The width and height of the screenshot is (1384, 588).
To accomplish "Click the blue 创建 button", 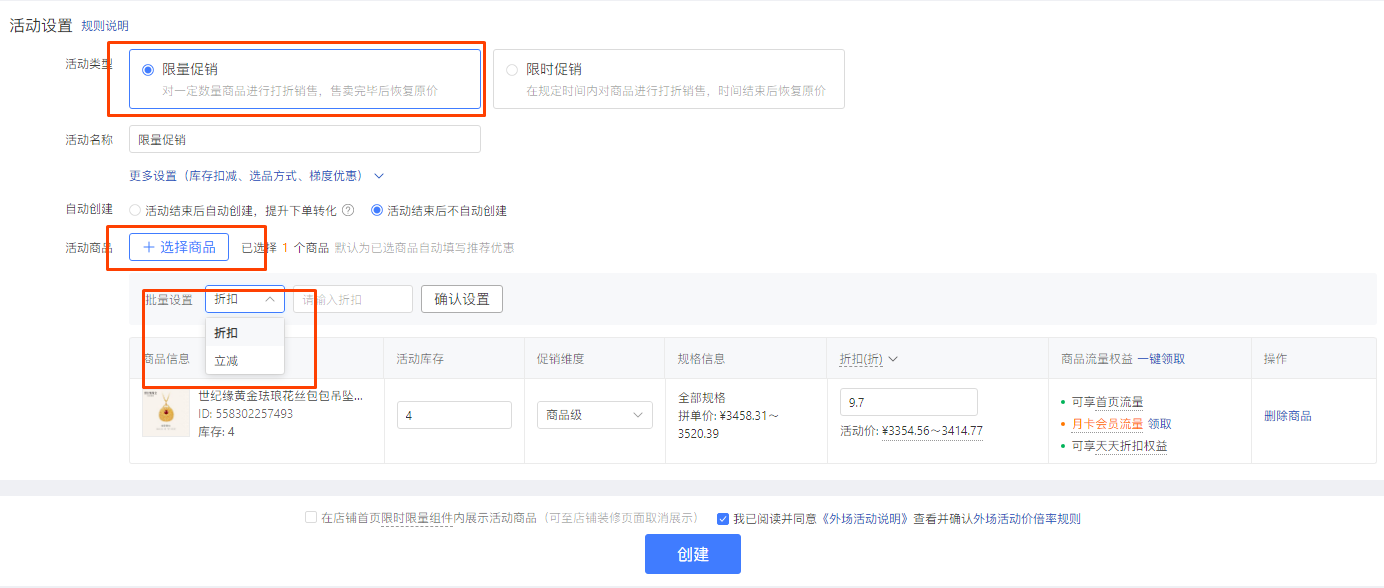I will point(692,554).
